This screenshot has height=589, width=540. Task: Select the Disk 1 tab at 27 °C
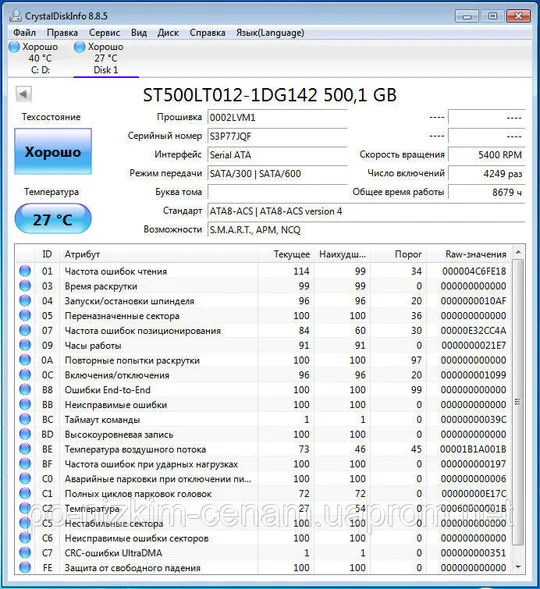coord(106,58)
